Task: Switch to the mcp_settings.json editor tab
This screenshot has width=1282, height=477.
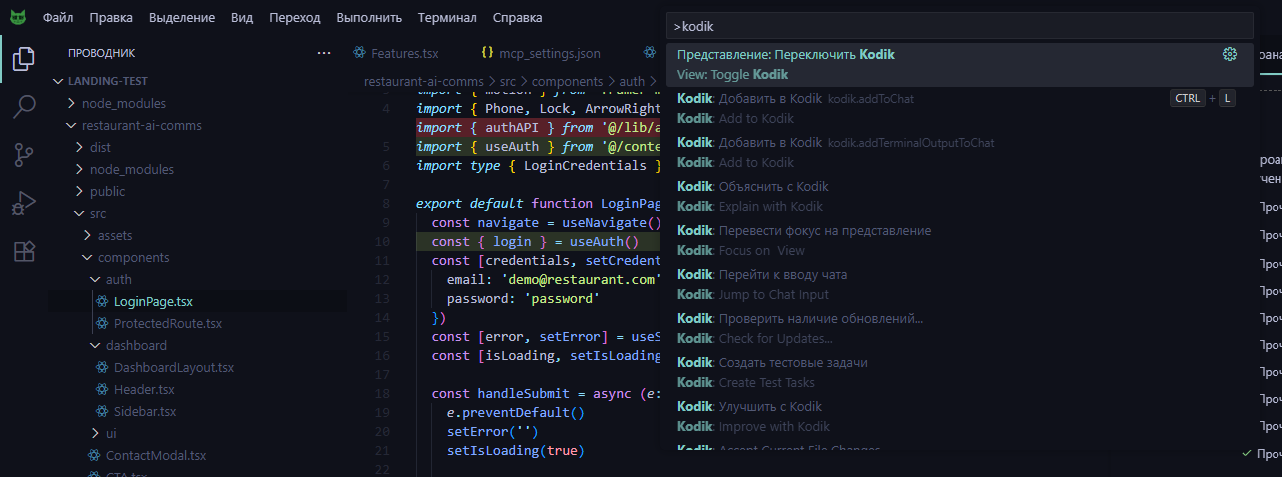Action: click(x=548, y=53)
